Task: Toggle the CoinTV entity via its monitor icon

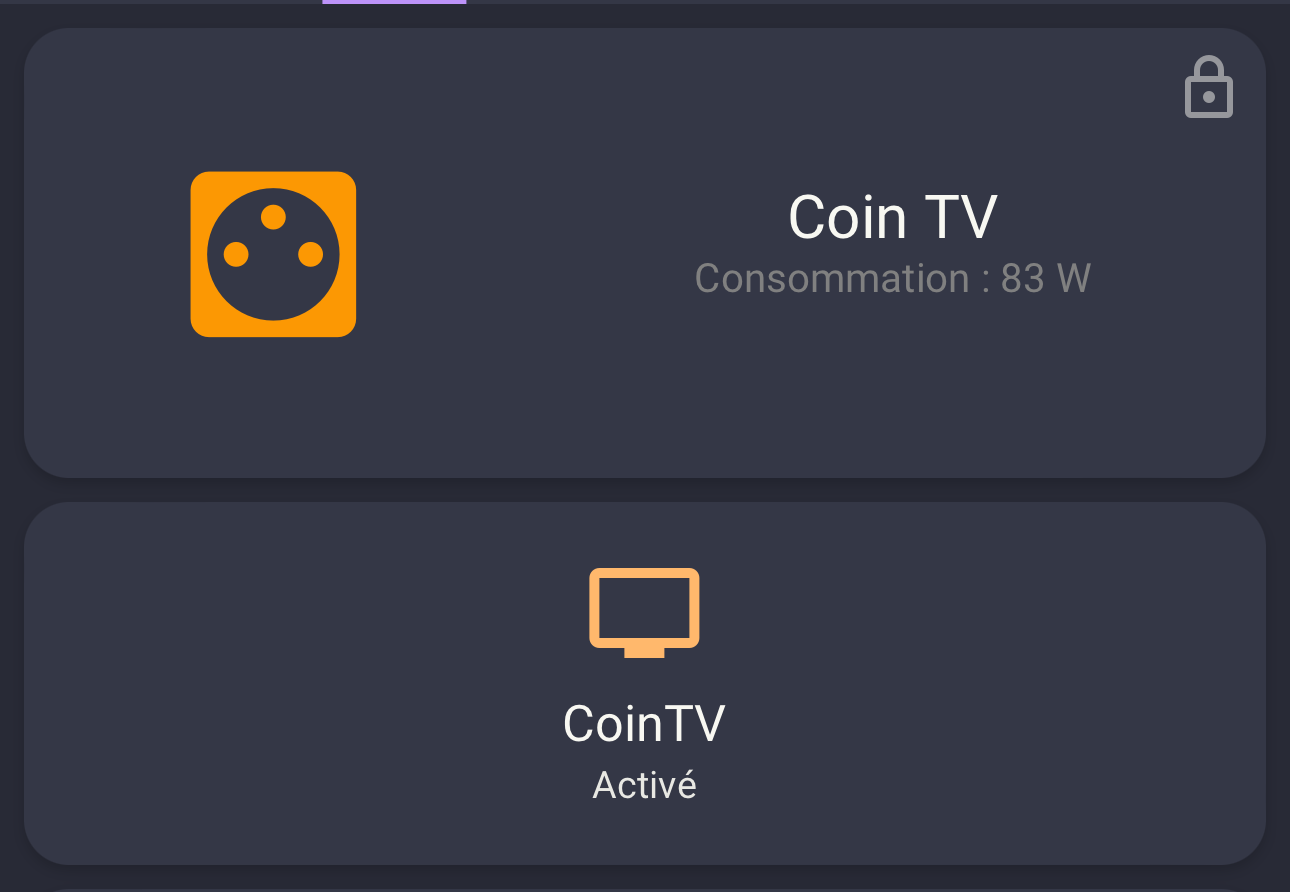Action: pyautogui.click(x=644, y=612)
